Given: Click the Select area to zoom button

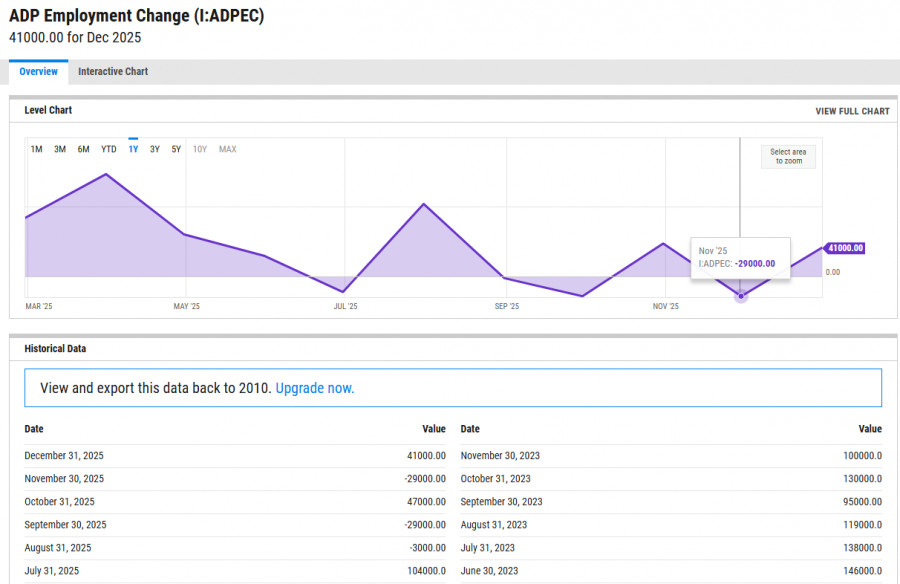Looking at the screenshot, I should tap(788, 157).
